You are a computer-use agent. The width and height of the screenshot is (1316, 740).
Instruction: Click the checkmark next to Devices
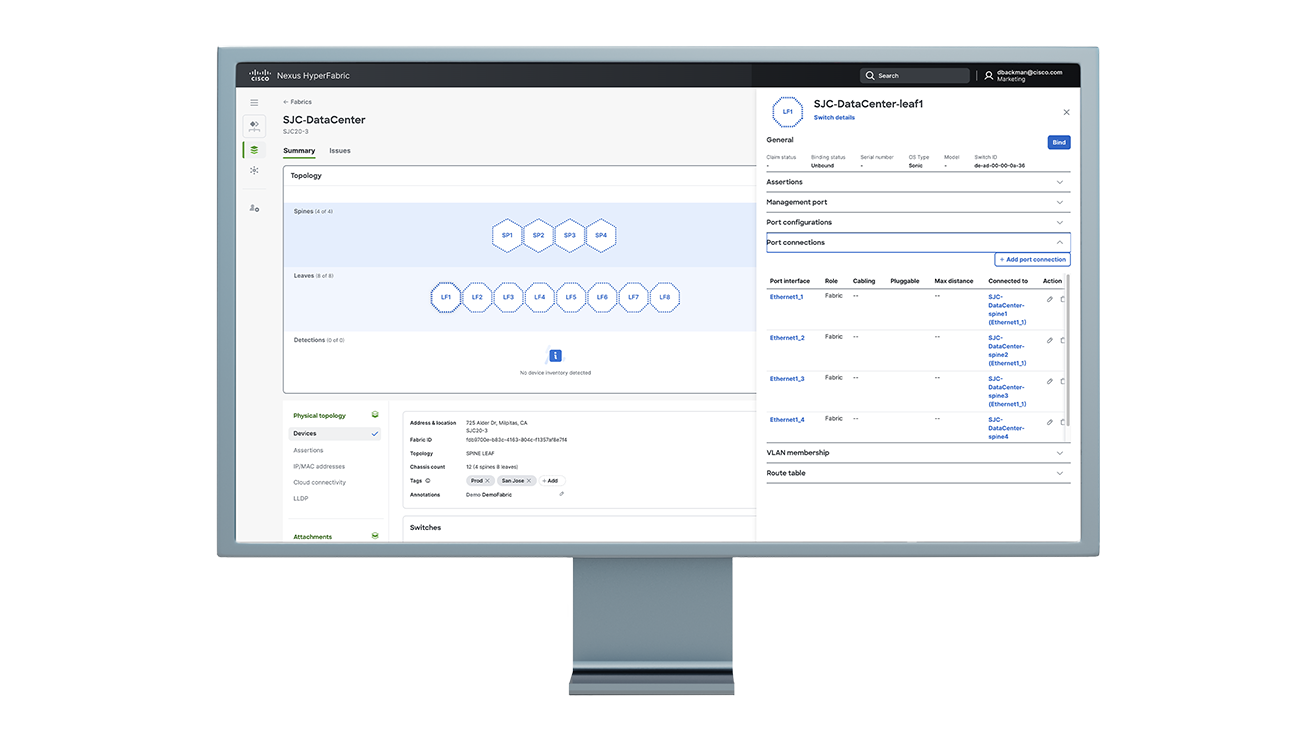point(373,433)
